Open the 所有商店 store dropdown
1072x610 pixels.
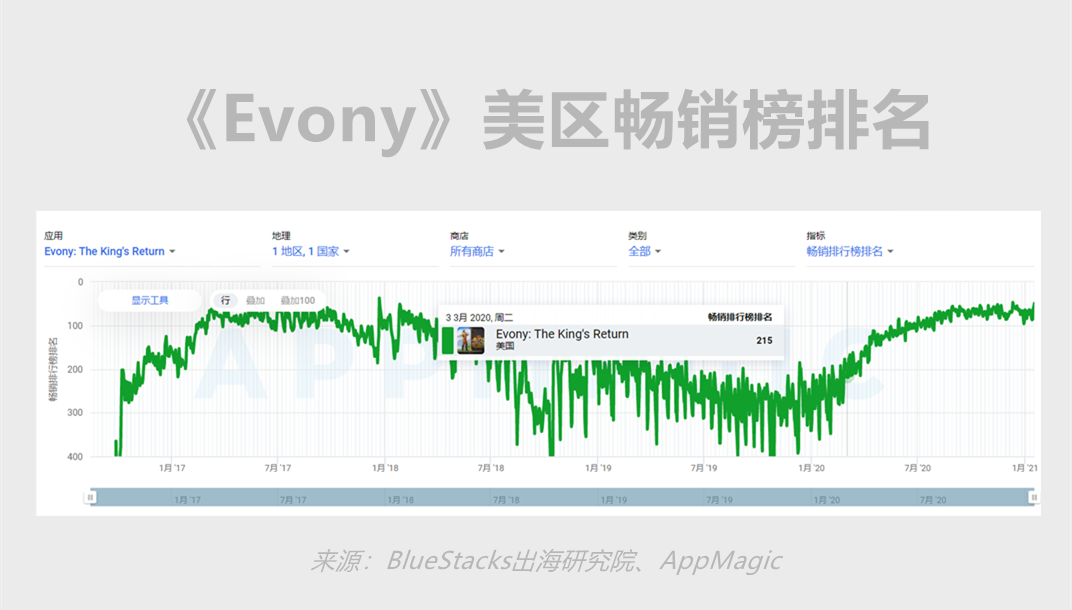pyautogui.click(x=477, y=251)
